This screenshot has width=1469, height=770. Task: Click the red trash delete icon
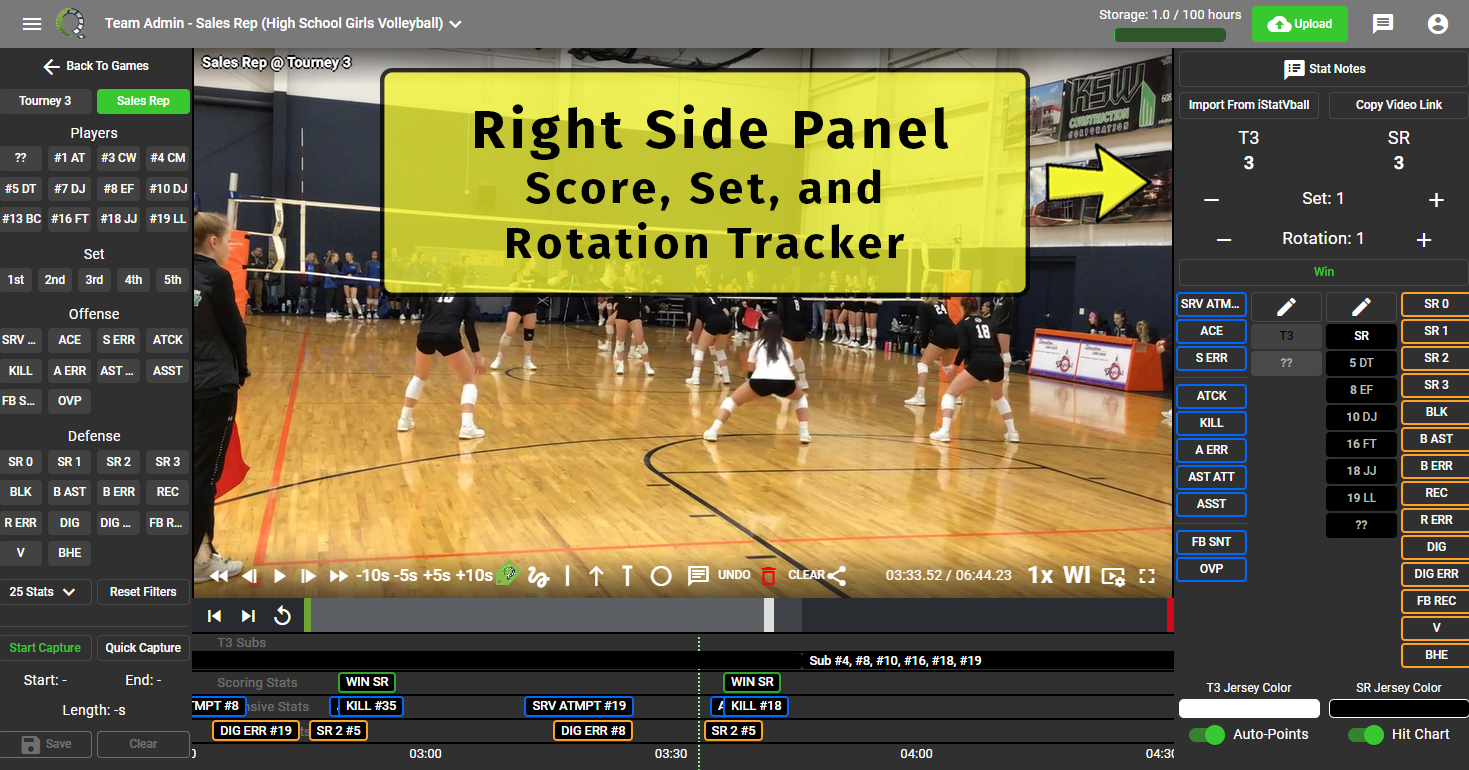pyautogui.click(x=768, y=576)
